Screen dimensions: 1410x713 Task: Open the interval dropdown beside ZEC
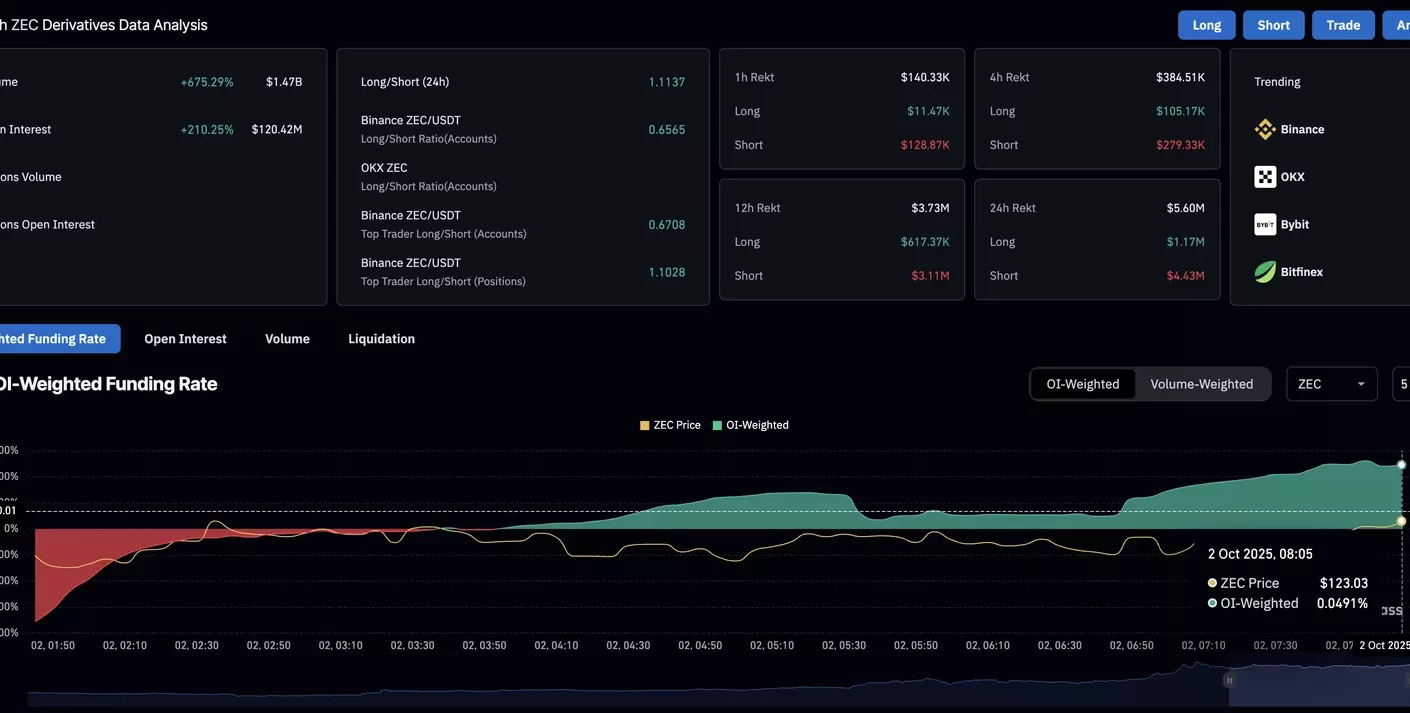click(x=1402, y=384)
